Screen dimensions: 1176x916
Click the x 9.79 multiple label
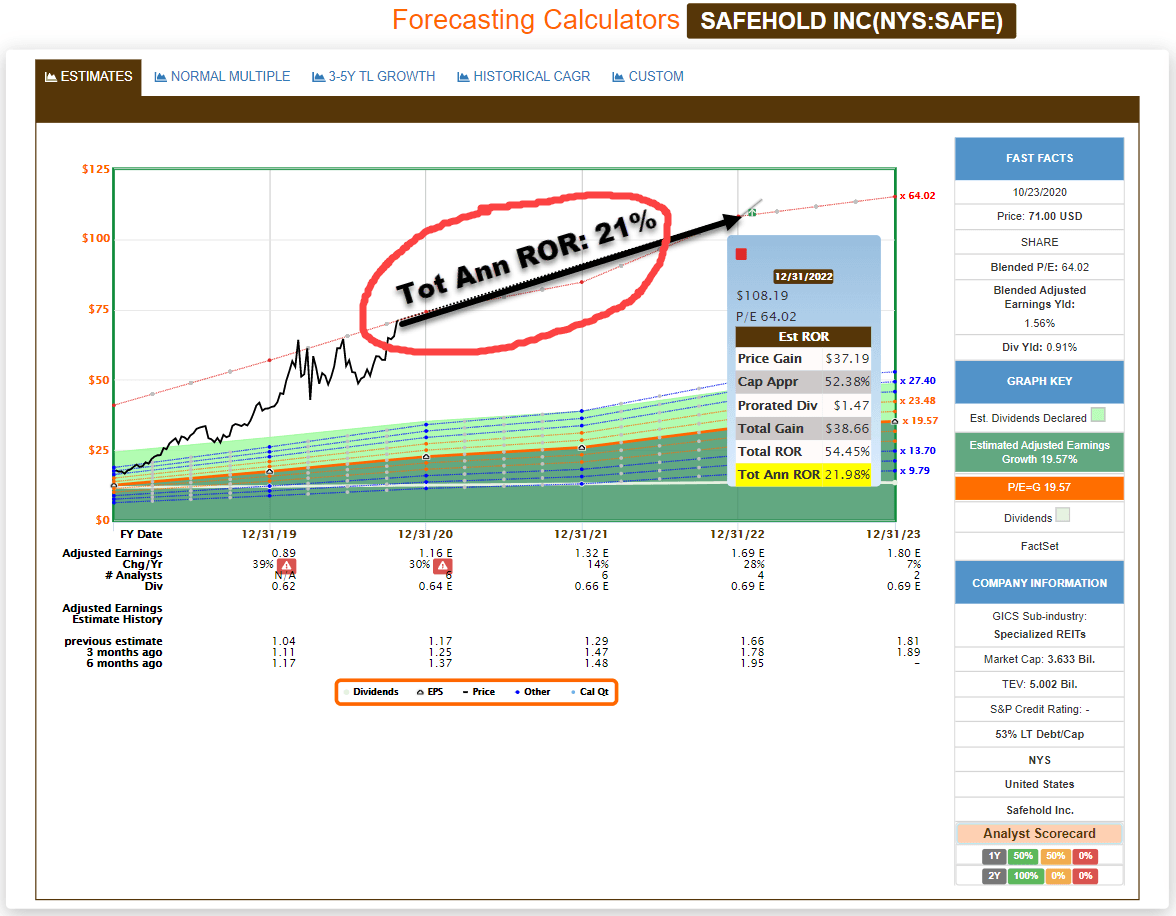915,471
